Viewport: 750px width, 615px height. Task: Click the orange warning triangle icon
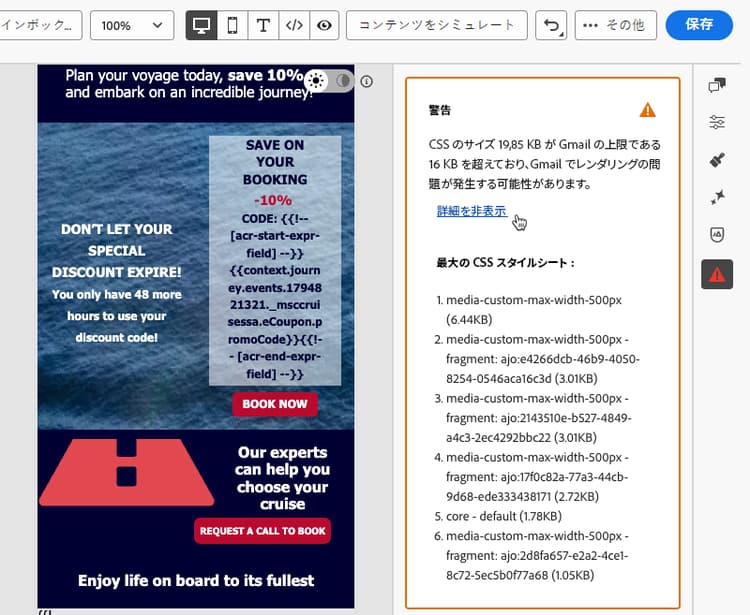tap(647, 110)
